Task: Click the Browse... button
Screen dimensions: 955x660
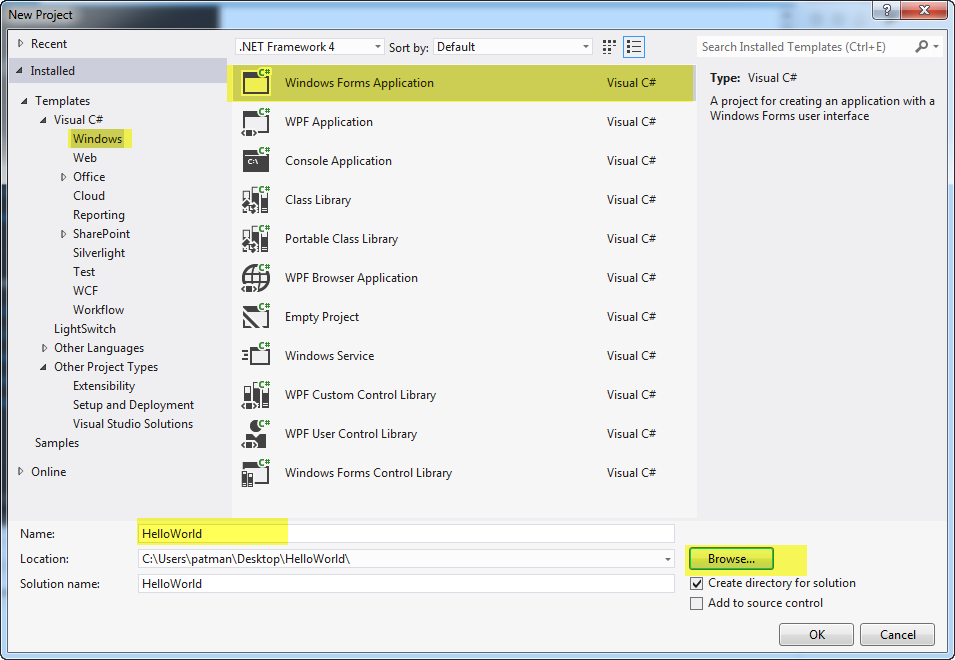Action: point(731,559)
